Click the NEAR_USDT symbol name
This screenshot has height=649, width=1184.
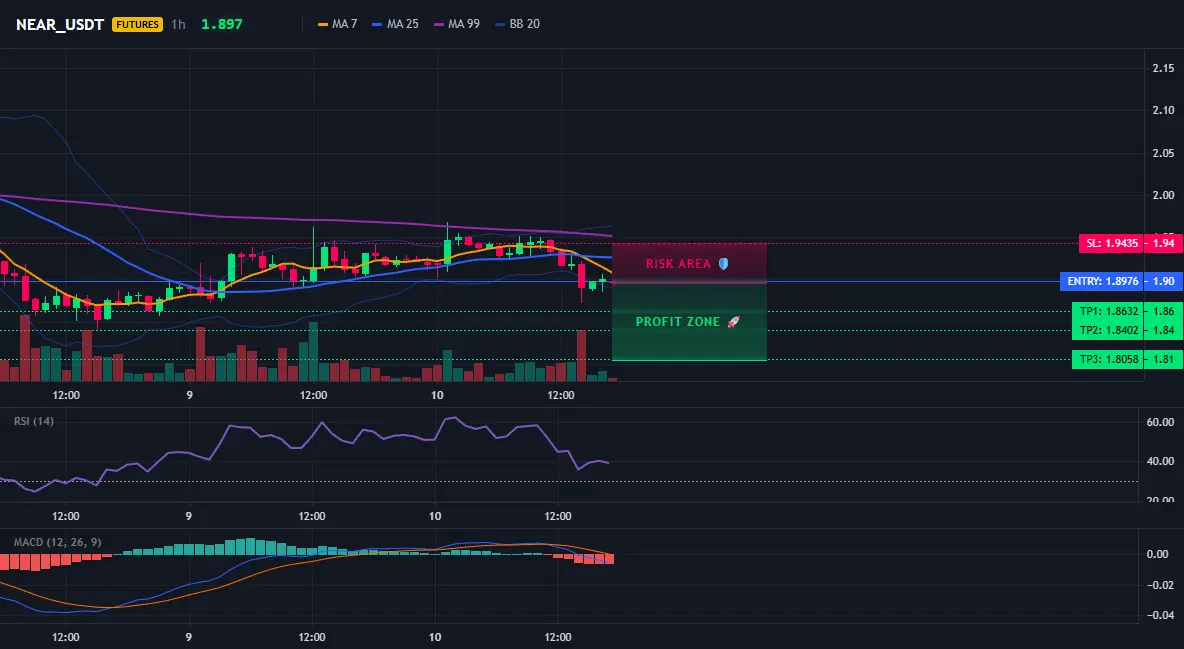pyautogui.click(x=60, y=24)
